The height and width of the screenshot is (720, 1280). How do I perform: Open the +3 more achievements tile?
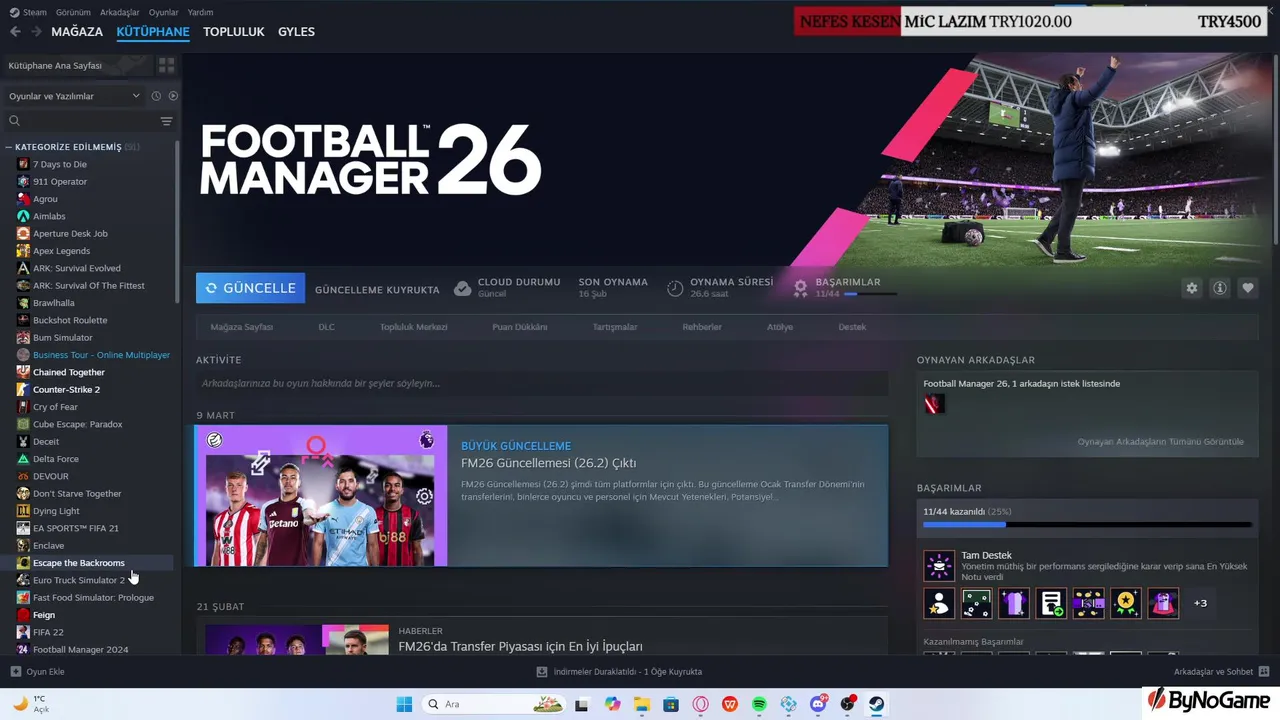(1200, 603)
